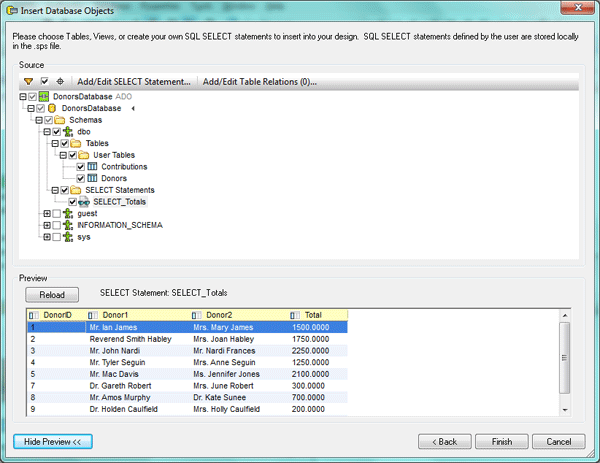600x463 pixels.
Task: Uncheck the Contributions table checkbox
Action: pyautogui.click(x=80, y=167)
